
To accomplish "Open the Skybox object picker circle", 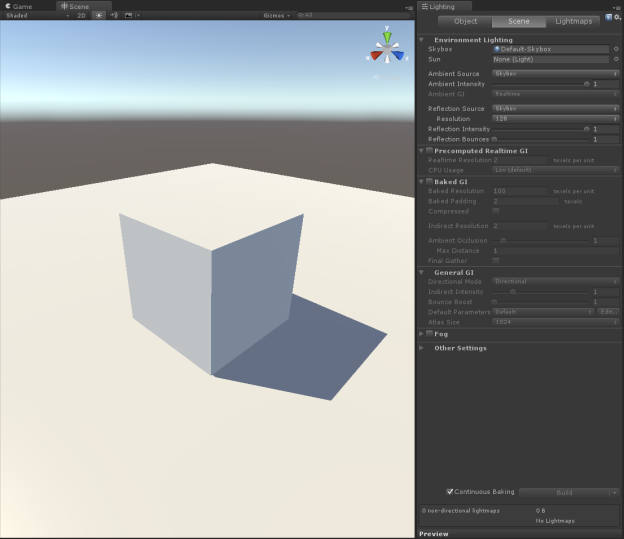I will pyautogui.click(x=616, y=48).
